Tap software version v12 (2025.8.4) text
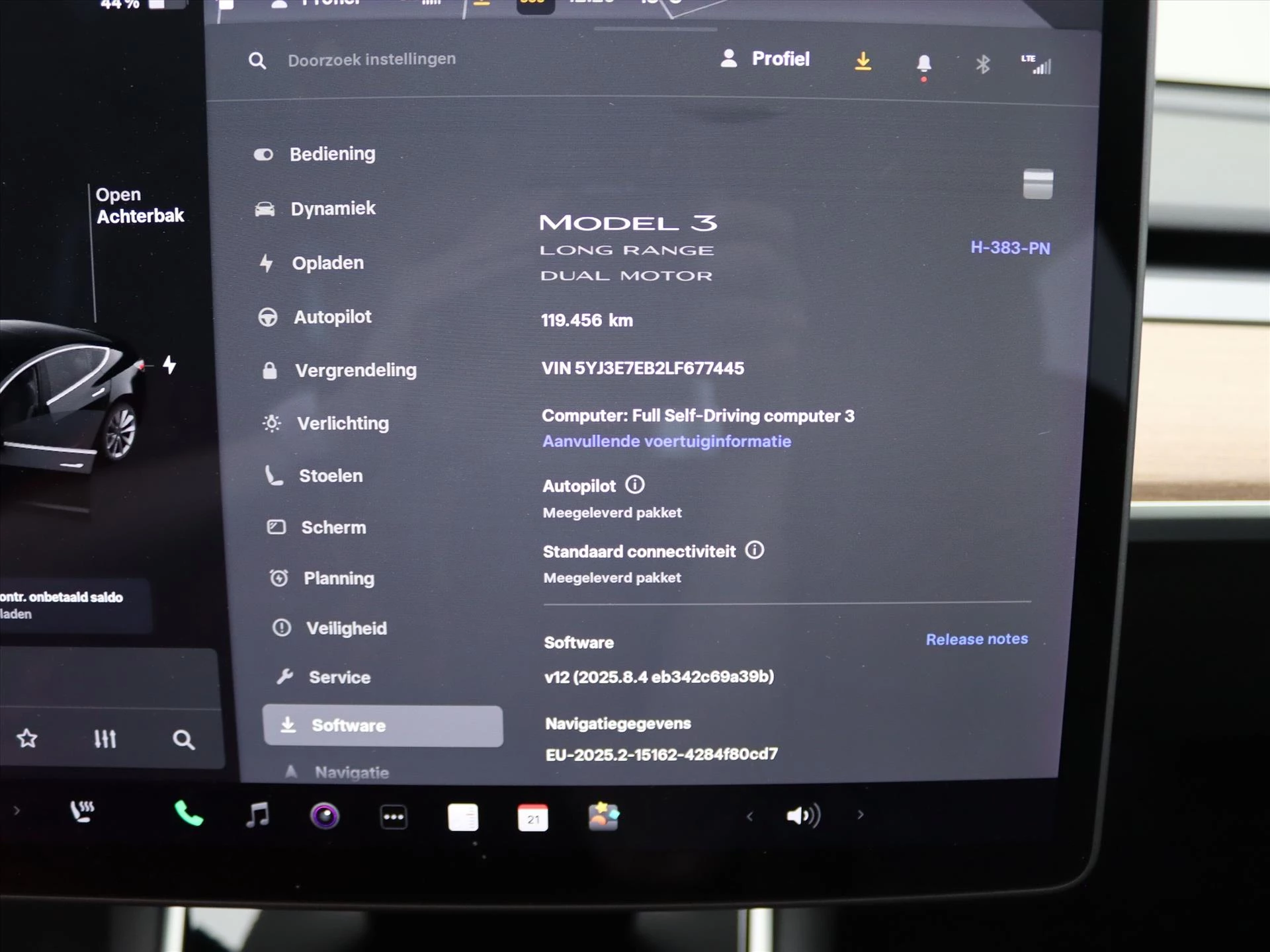 click(659, 677)
